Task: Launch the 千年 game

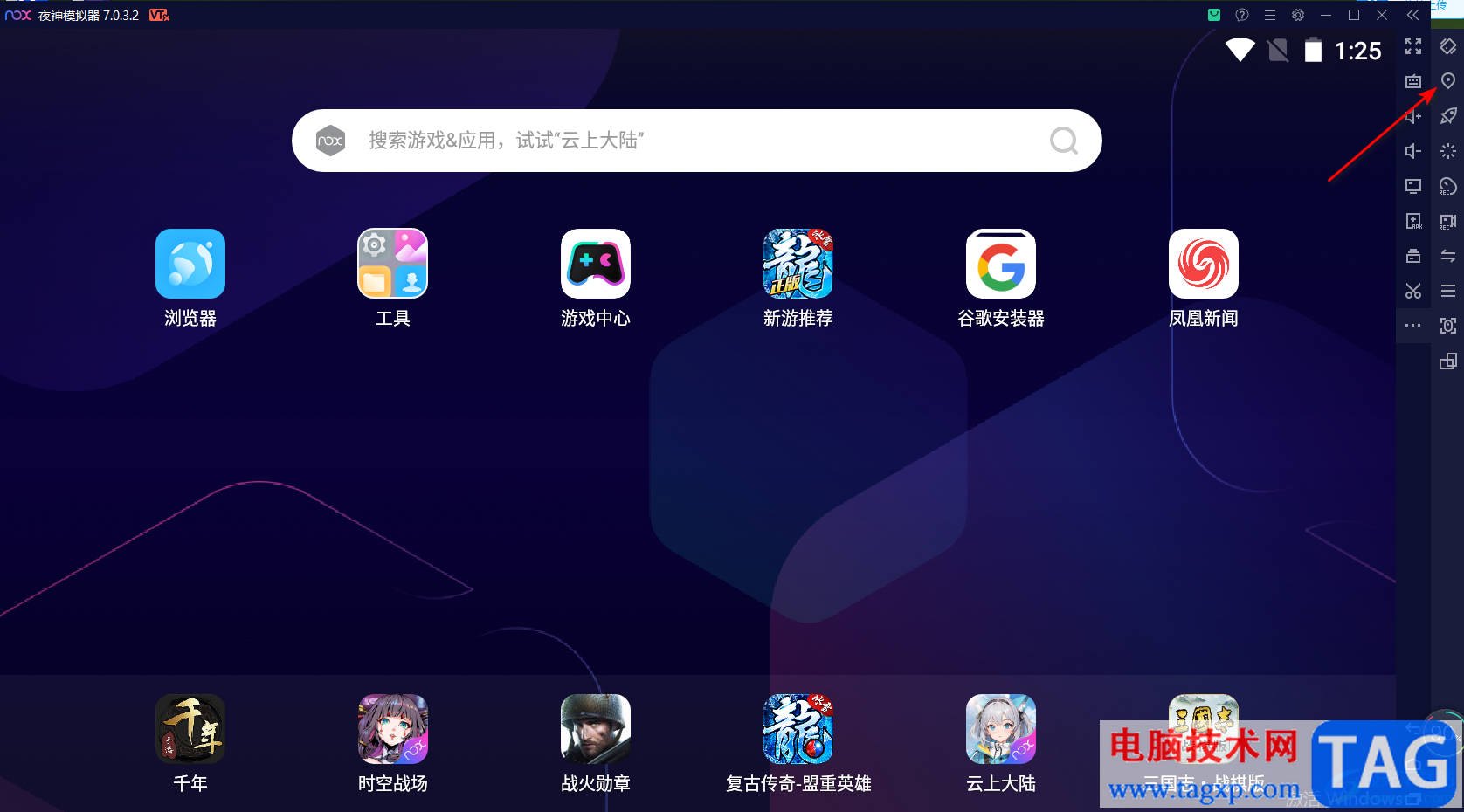Action: 190,729
